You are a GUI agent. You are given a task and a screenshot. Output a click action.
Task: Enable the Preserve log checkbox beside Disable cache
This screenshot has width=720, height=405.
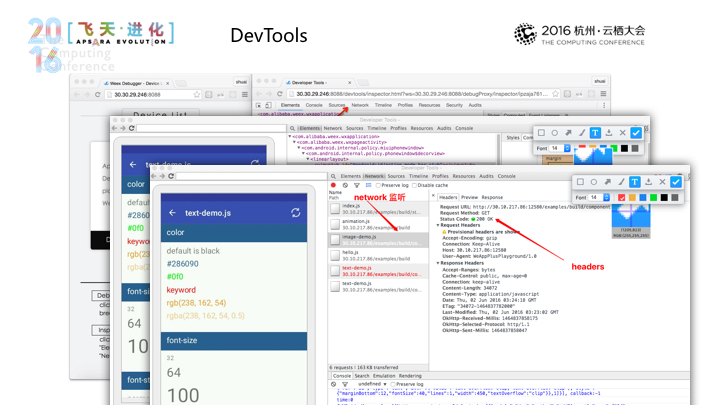tap(378, 186)
